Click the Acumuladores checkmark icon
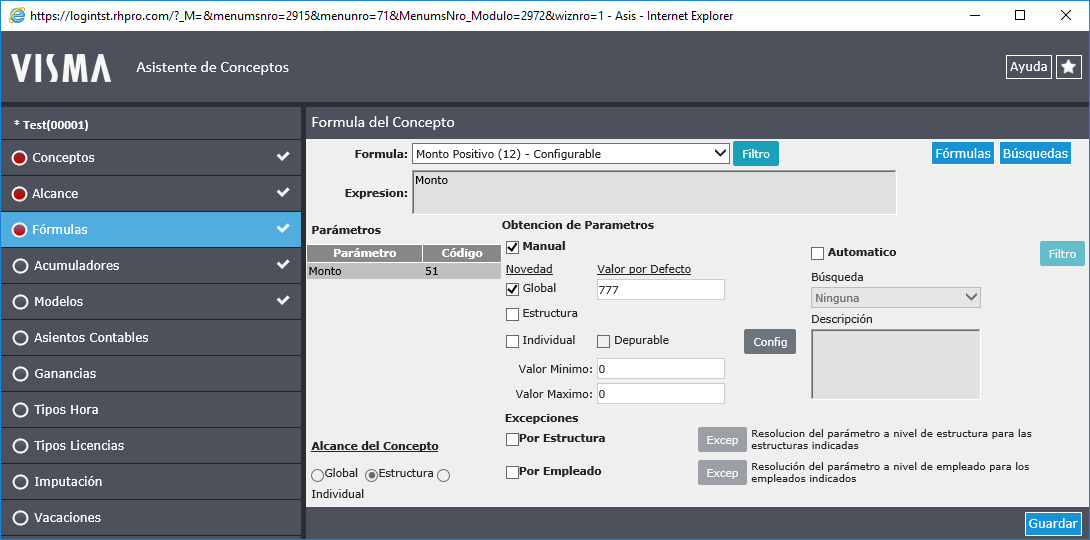Image resolution: width=1090 pixels, height=540 pixels. pos(283,265)
